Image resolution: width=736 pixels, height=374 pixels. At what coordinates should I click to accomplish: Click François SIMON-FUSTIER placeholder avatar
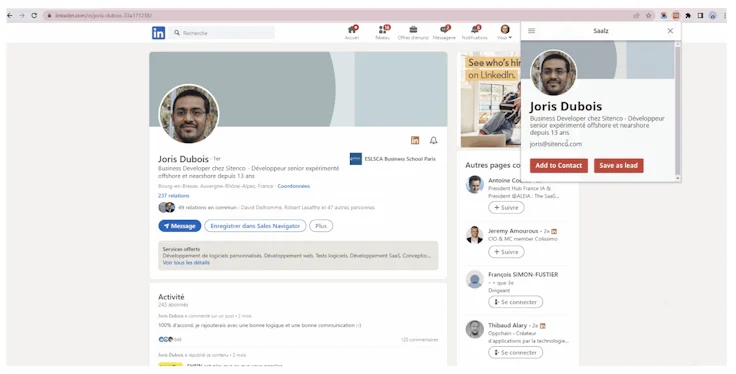(x=475, y=279)
